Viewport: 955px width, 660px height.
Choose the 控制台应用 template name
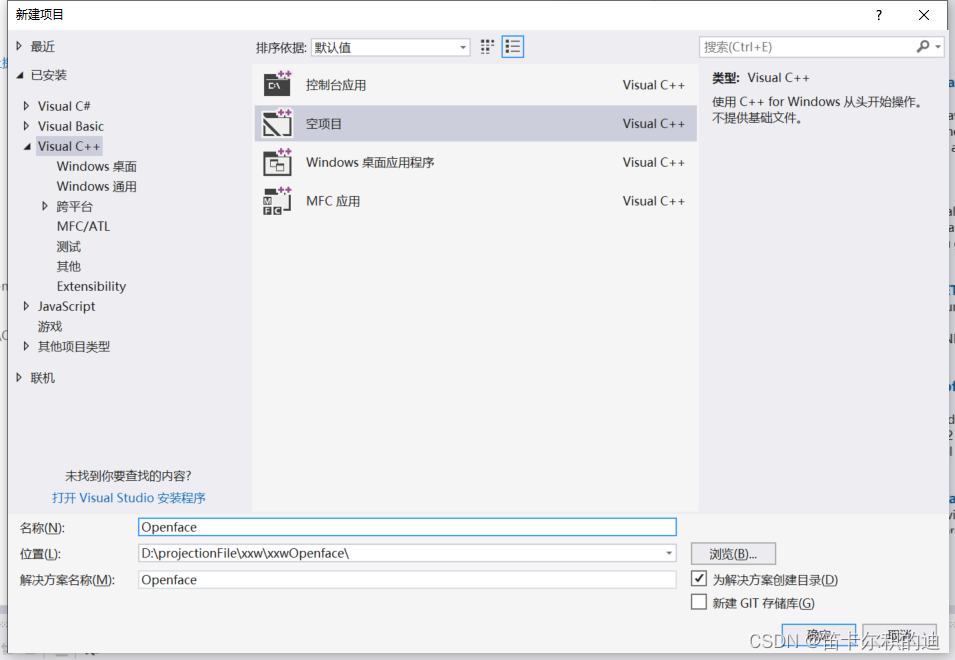click(336, 85)
